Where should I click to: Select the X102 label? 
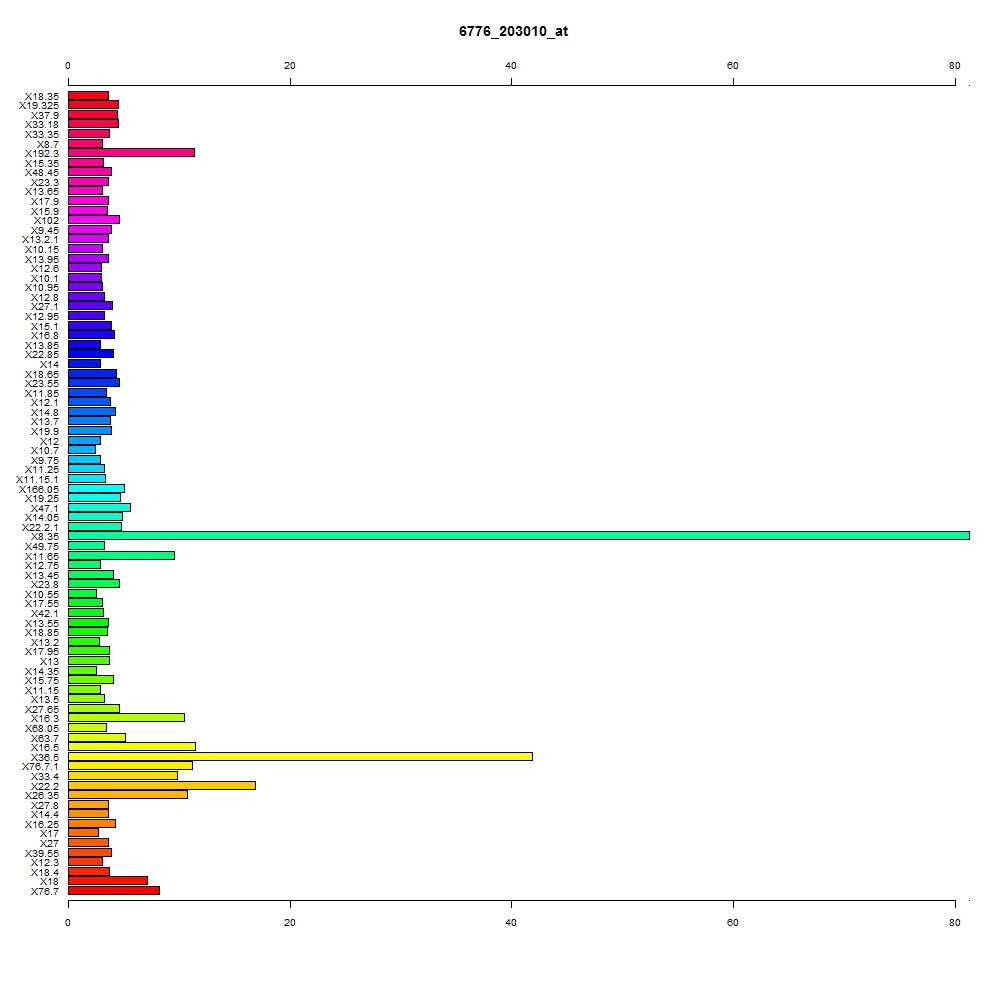tap(46, 221)
